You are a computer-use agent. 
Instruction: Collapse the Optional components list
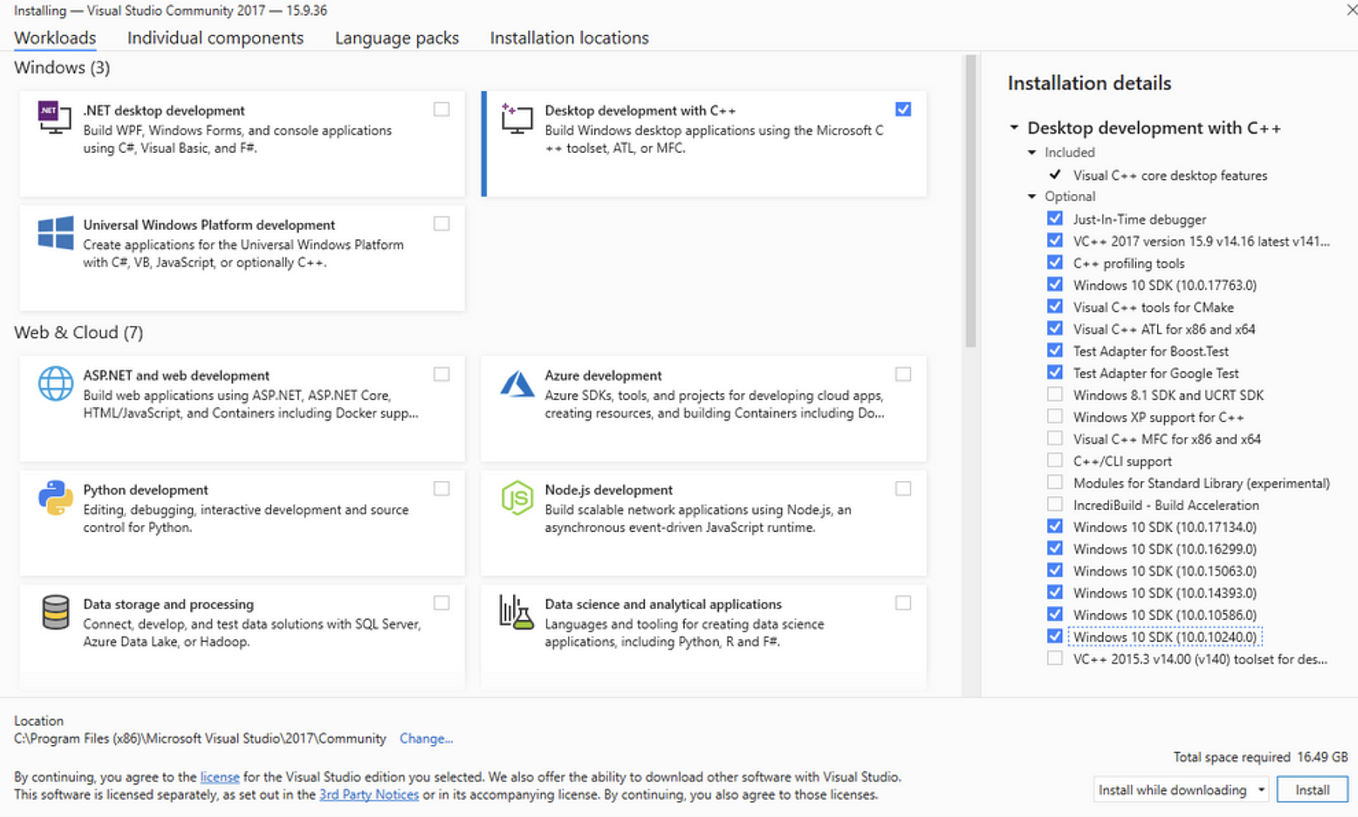click(1032, 196)
